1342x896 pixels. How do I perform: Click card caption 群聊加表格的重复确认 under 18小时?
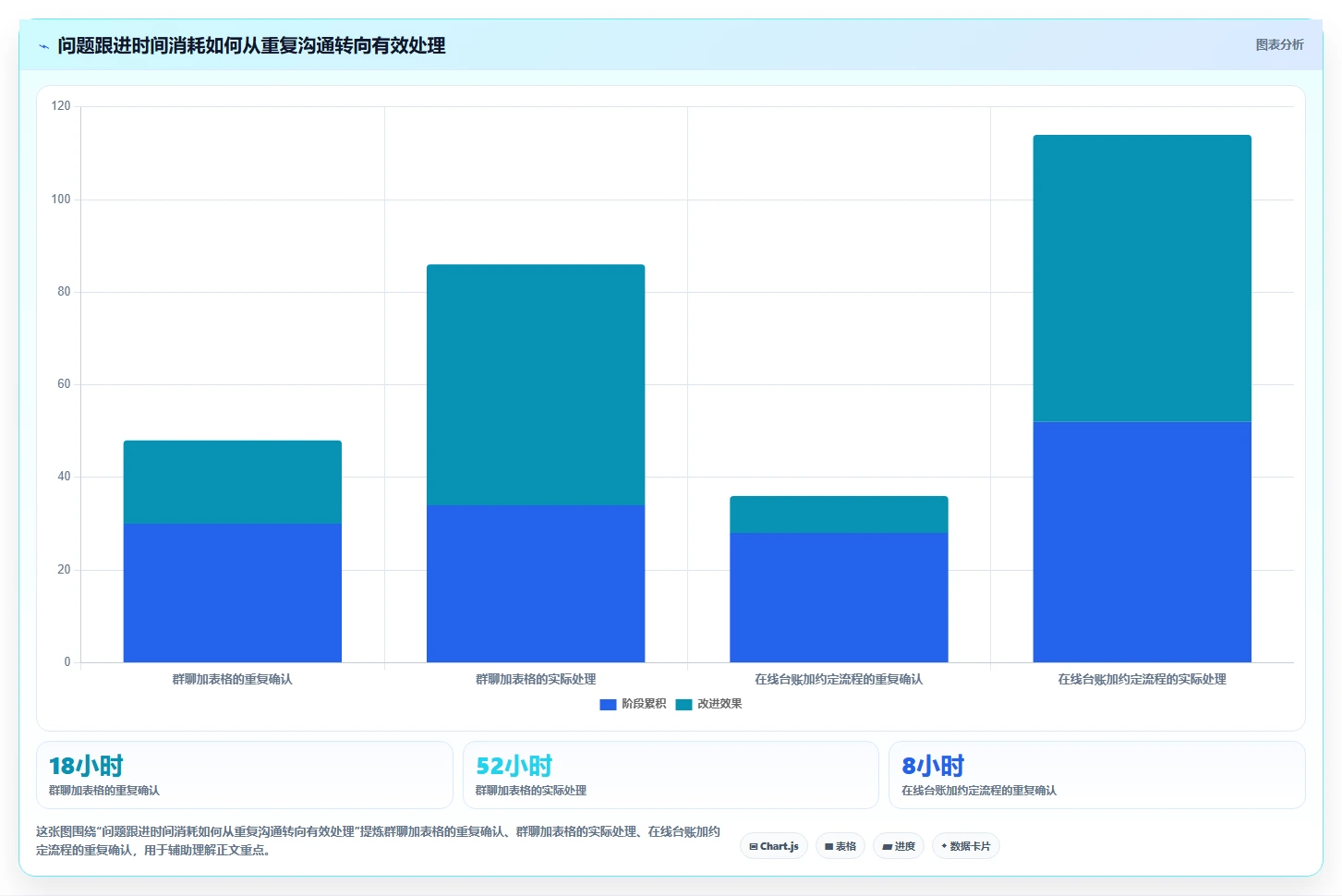click(103, 791)
